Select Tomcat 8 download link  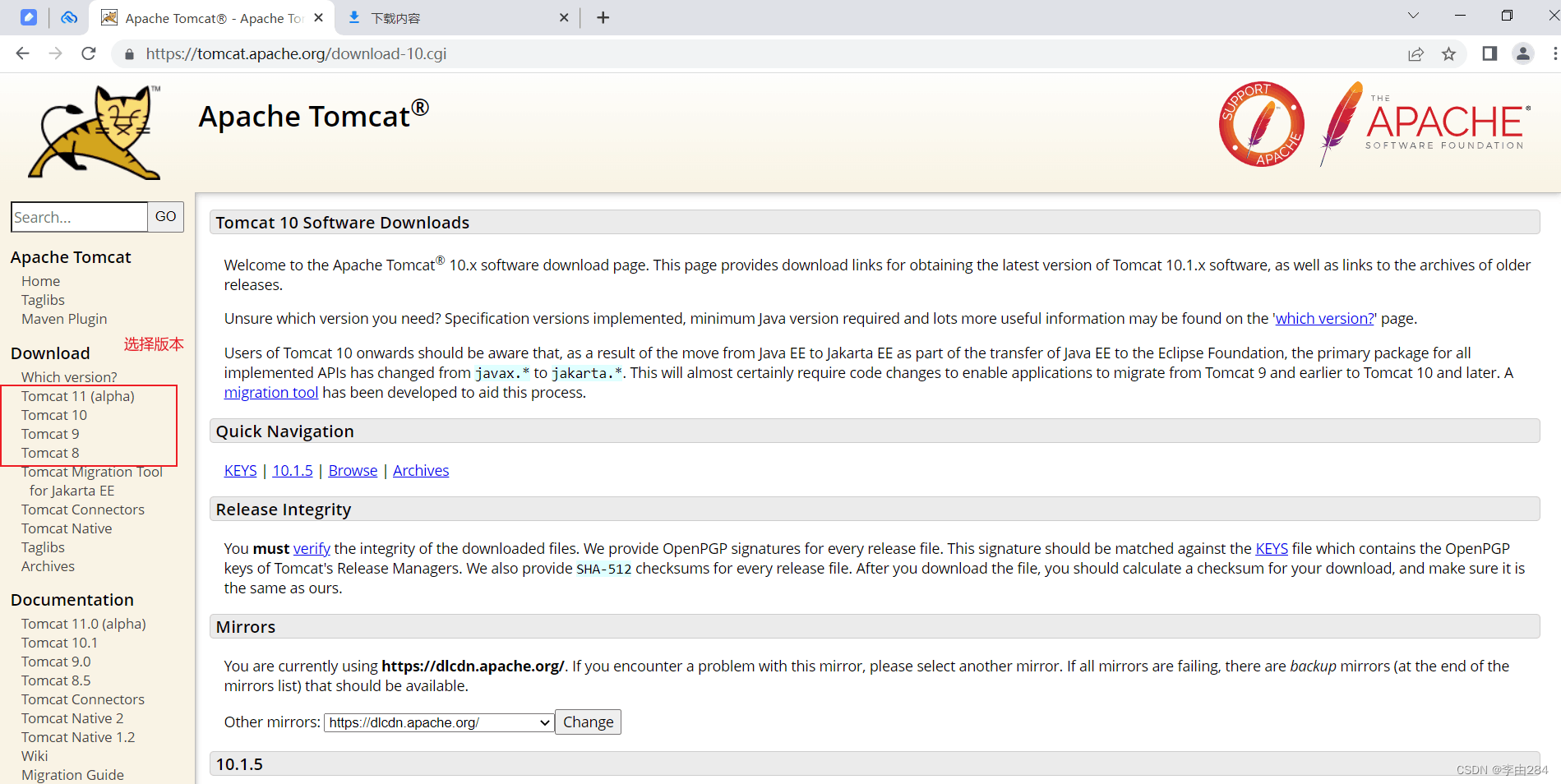(x=50, y=453)
